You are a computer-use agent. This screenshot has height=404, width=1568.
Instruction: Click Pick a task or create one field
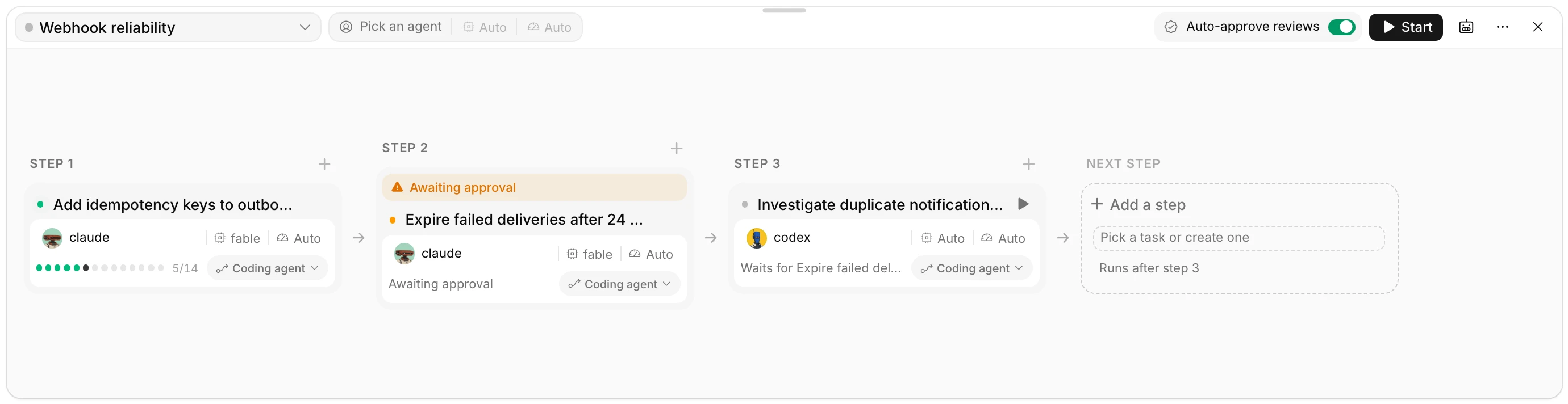click(x=1238, y=238)
